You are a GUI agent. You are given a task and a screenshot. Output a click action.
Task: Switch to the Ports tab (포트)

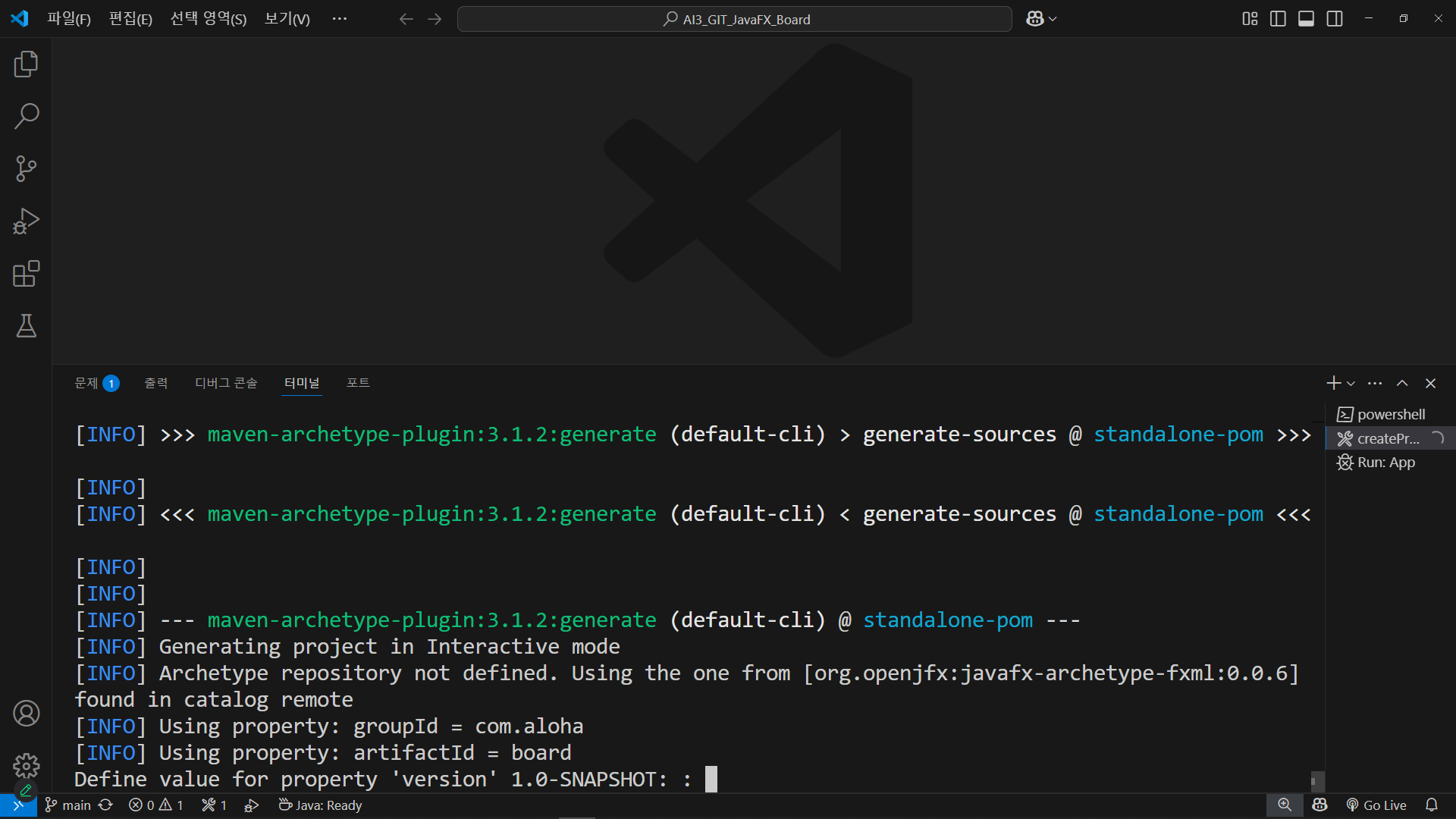click(358, 383)
